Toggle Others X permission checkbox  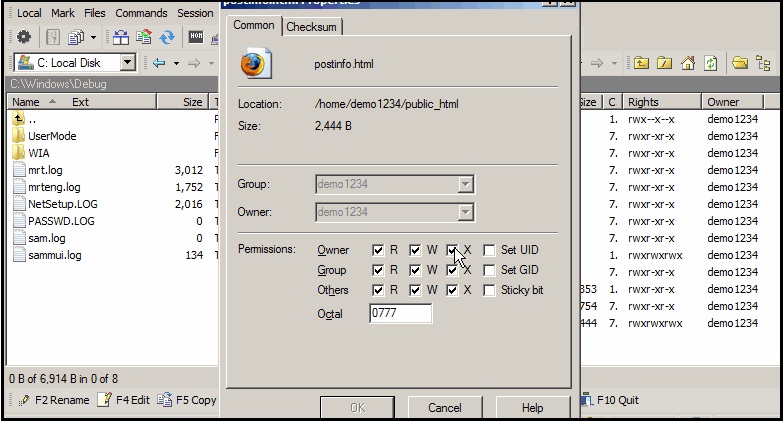point(452,290)
